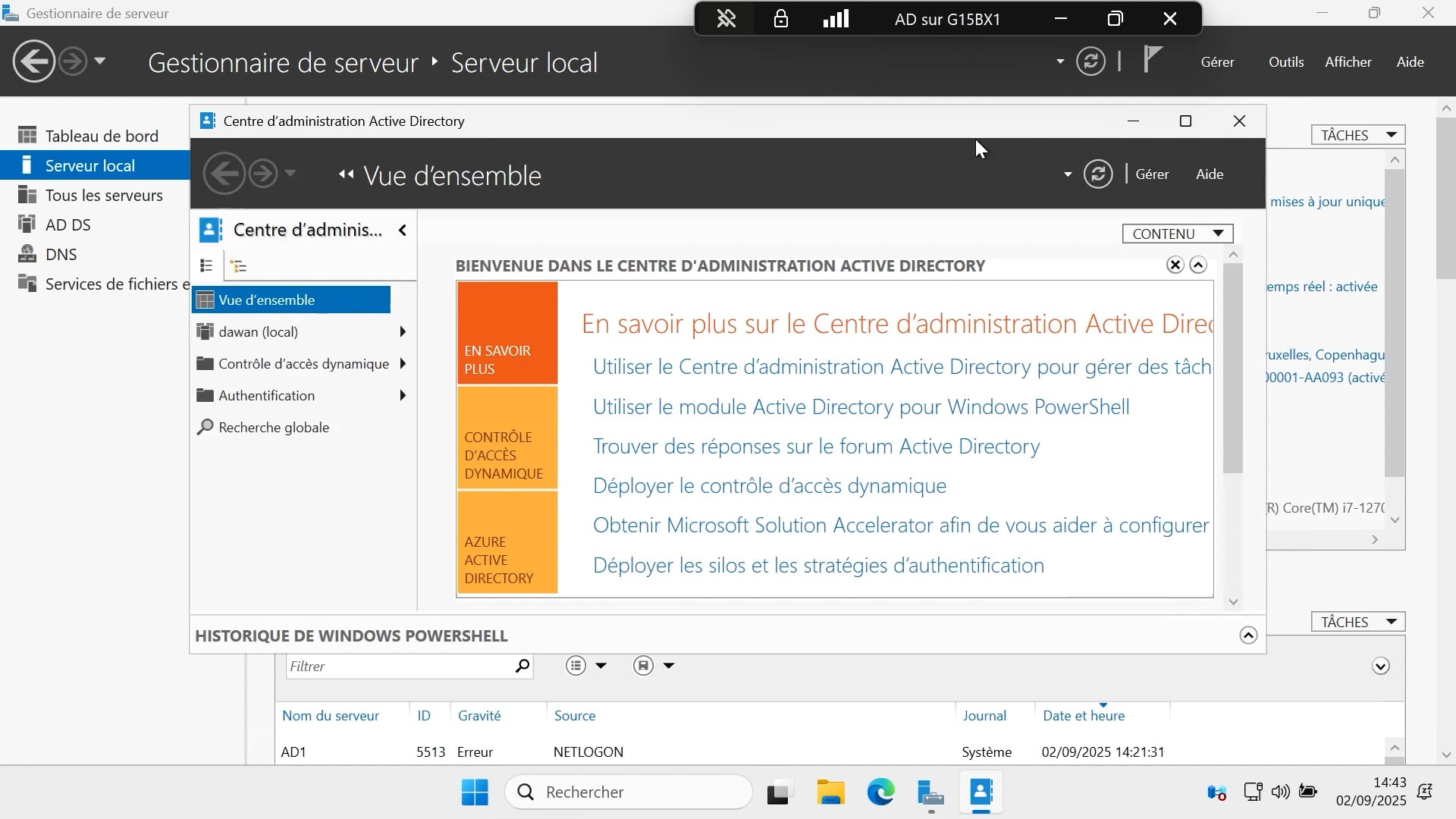Screen dimensions: 1456x819
Task: Open the Server Manager notifications flag
Action: (x=1151, y=59)
